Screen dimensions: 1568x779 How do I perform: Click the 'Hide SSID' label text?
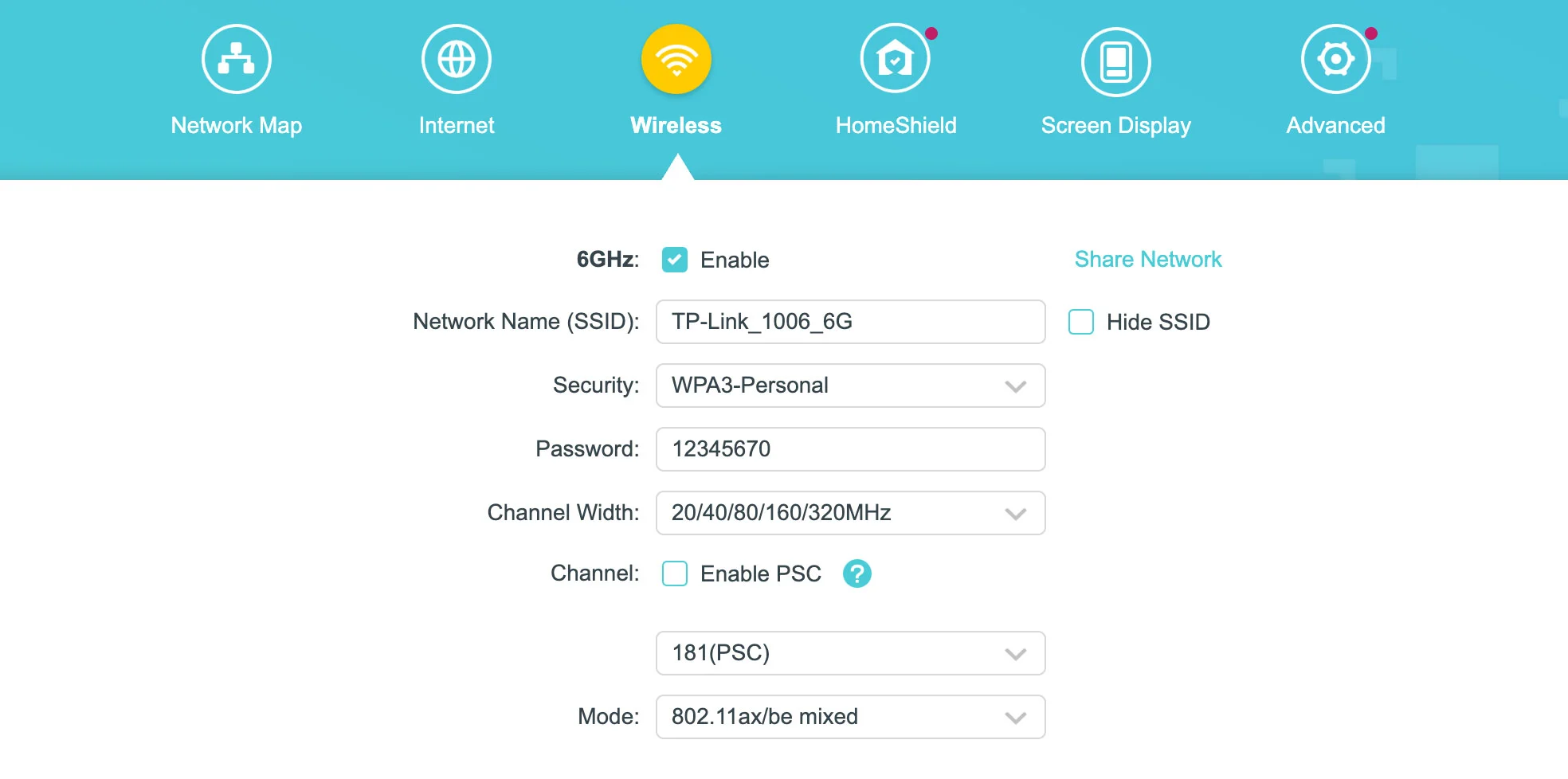(x=1158, y=322)
